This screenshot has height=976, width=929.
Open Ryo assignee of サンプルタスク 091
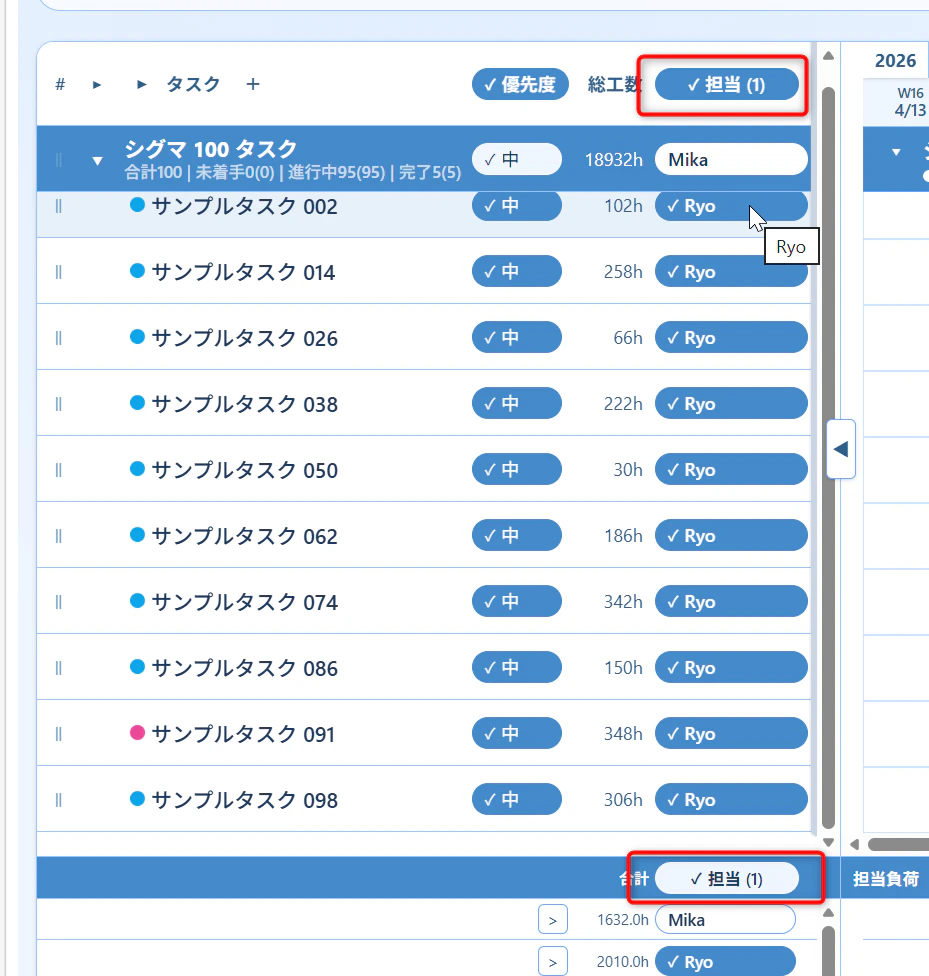[731, 733]
